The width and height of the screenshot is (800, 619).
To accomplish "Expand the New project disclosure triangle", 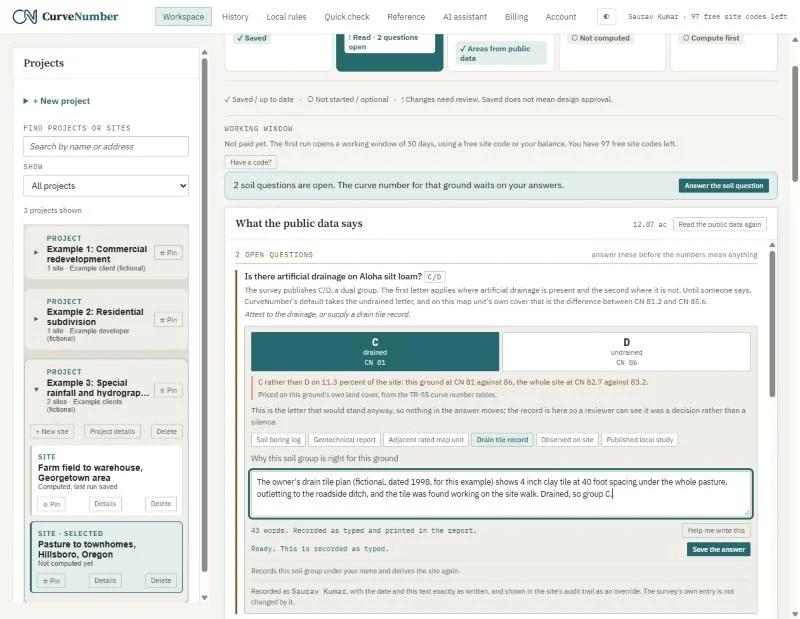I will pos(26,101).
